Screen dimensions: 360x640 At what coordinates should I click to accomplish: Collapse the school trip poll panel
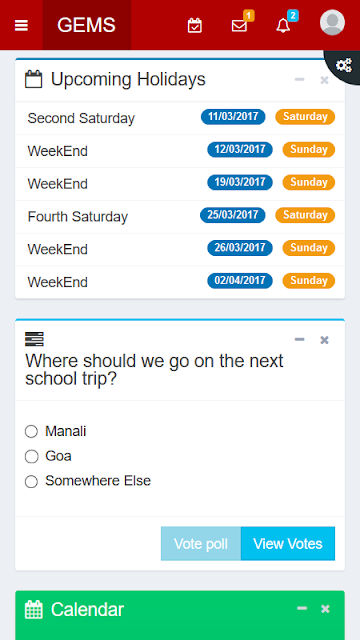point(300,340)
